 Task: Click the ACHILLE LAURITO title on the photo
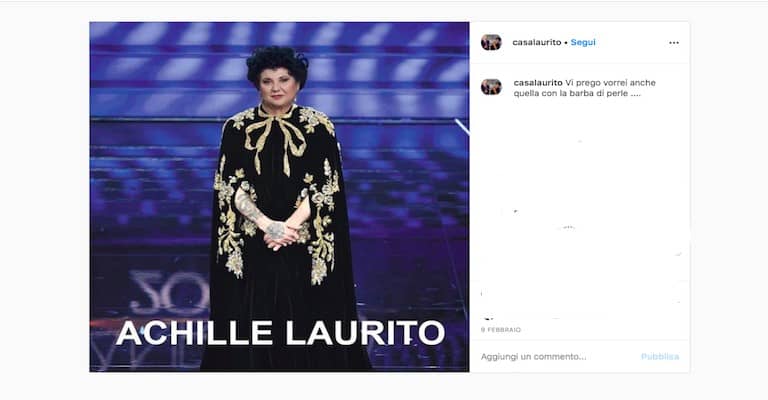[x=280, y=333]
